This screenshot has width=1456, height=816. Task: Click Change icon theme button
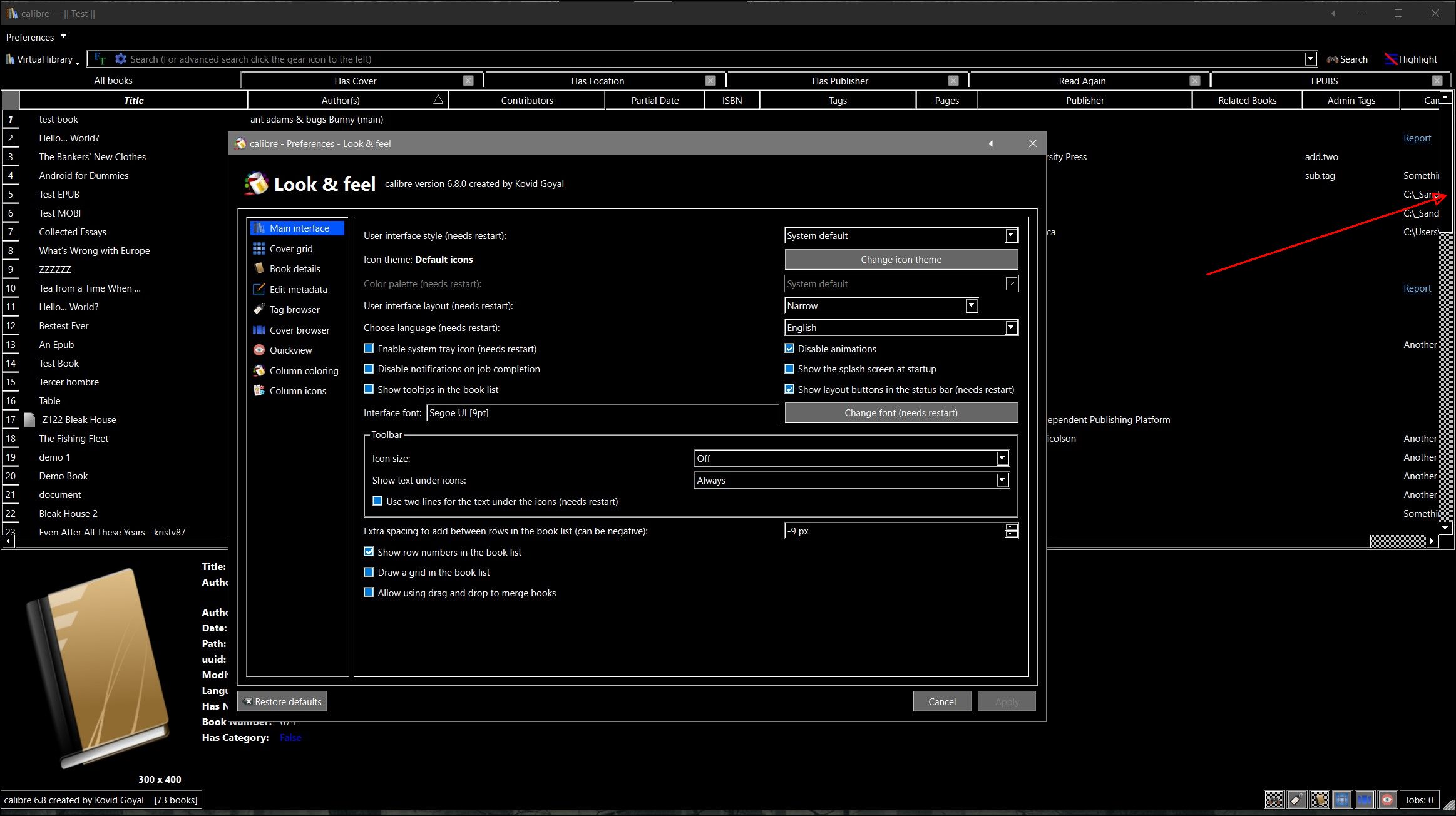pyautogui.click(x=901, y=259)
